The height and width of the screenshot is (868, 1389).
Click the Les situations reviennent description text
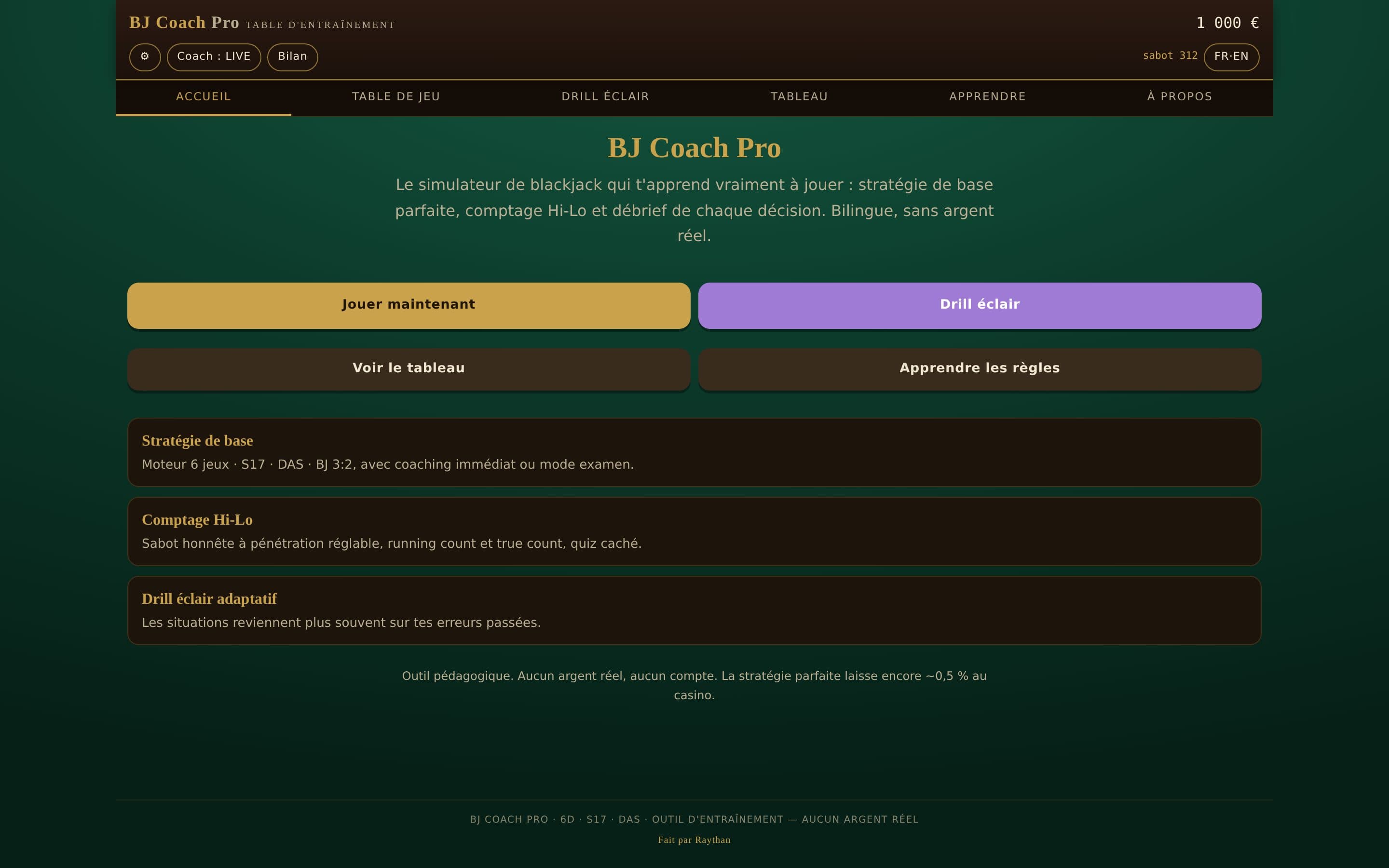(341, 623)
